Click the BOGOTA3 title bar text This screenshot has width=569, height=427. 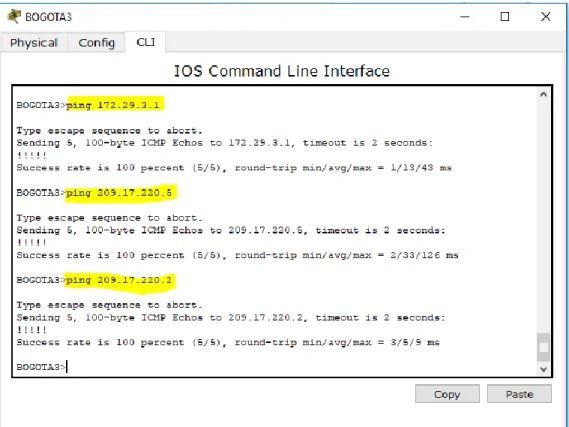coord(48,17)
